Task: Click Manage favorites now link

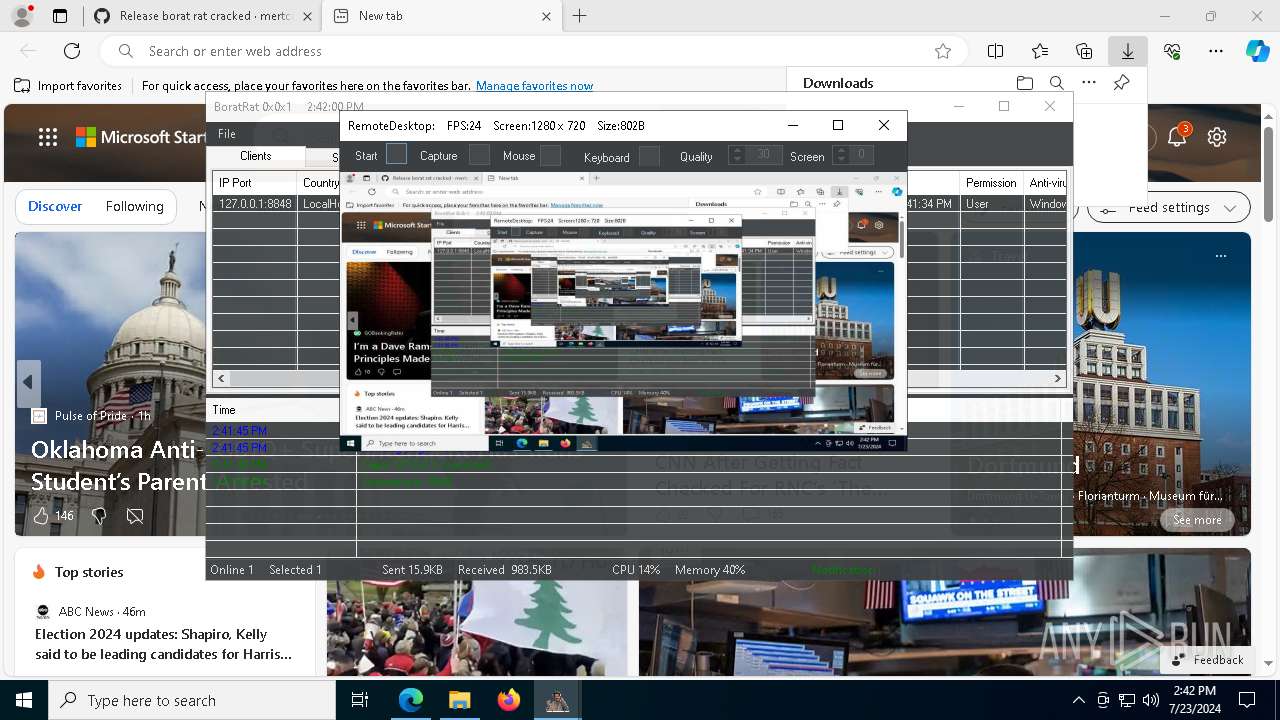Action: click(x=534, y=86)
